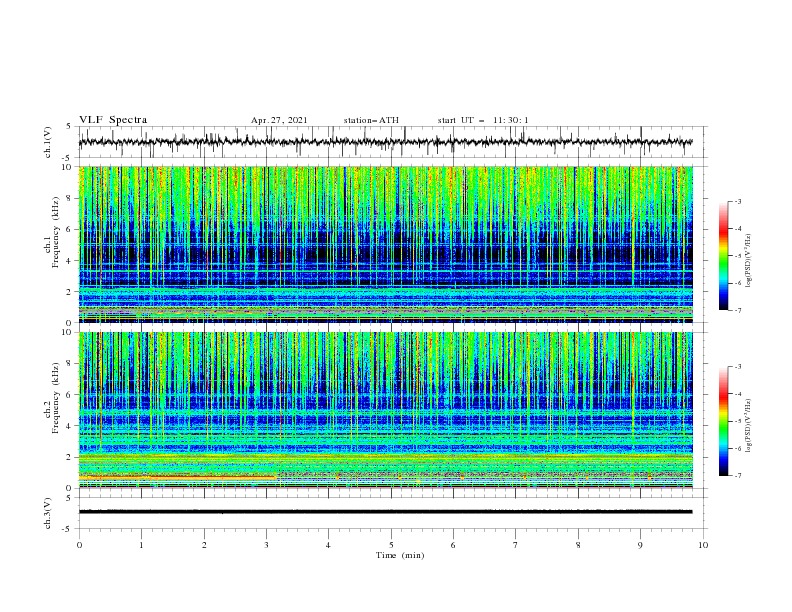This screenshot has width=792, height=612.
Task: Click the time axis tick label '3'
Action: (266, 545)
